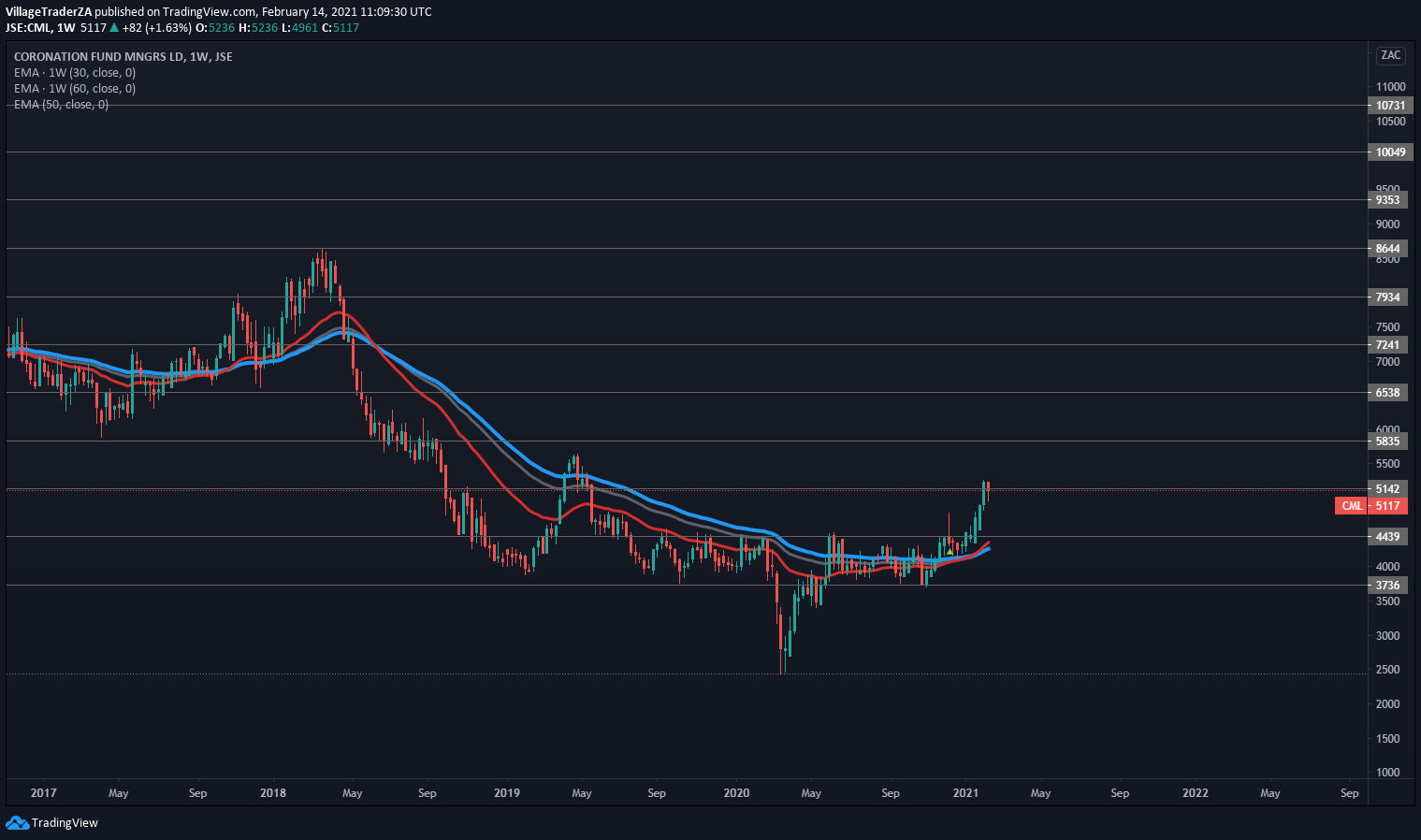Image resolution: width=1421 pixels, height=840 pixels.
Task: Click the green up-arrow beside 5117 in header
Action: (x=115, y=28)
